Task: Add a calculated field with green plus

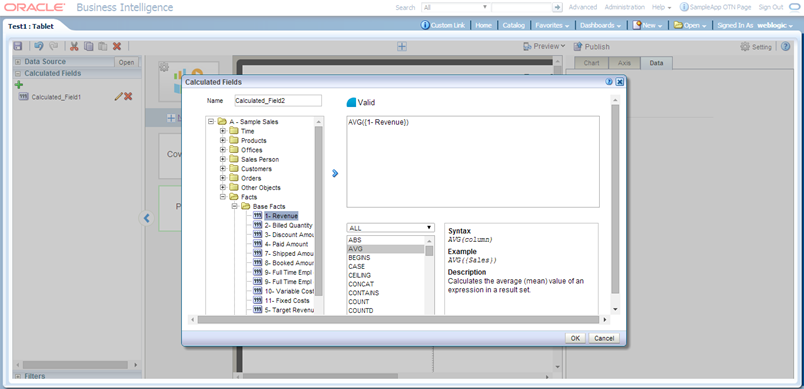Action: pos(19,85)
